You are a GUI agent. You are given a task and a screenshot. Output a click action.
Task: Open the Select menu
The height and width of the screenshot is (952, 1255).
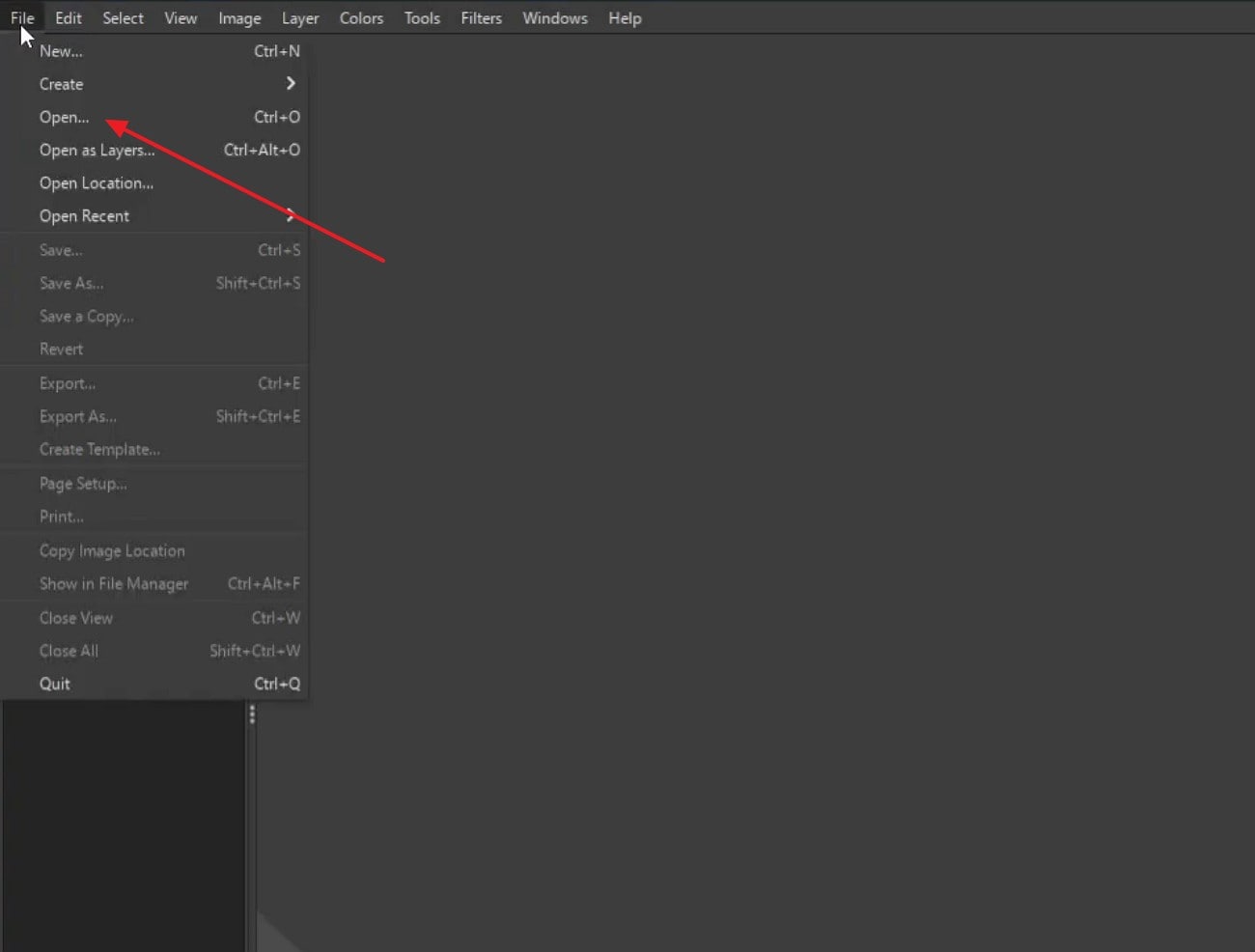(123, 17)
